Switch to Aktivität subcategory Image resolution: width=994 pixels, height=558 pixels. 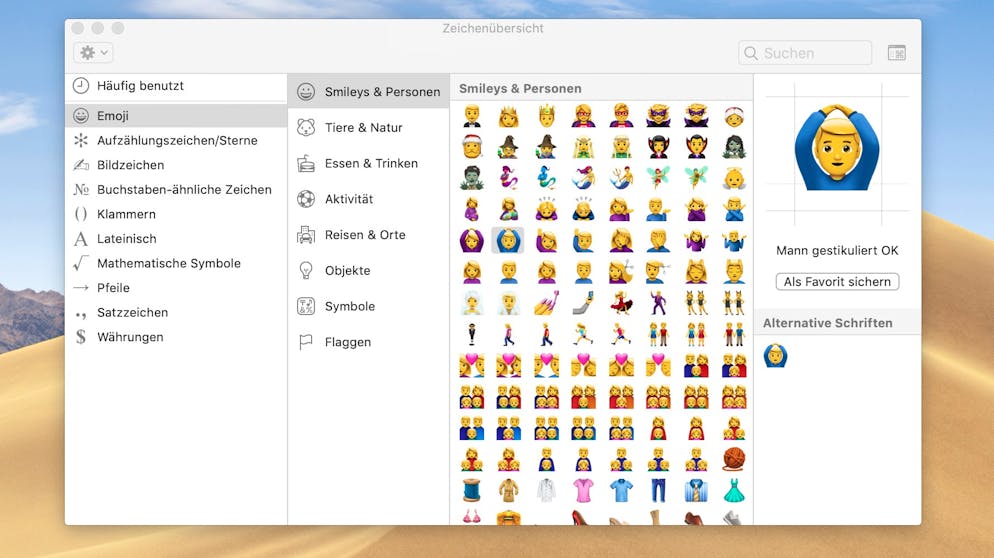369,199
